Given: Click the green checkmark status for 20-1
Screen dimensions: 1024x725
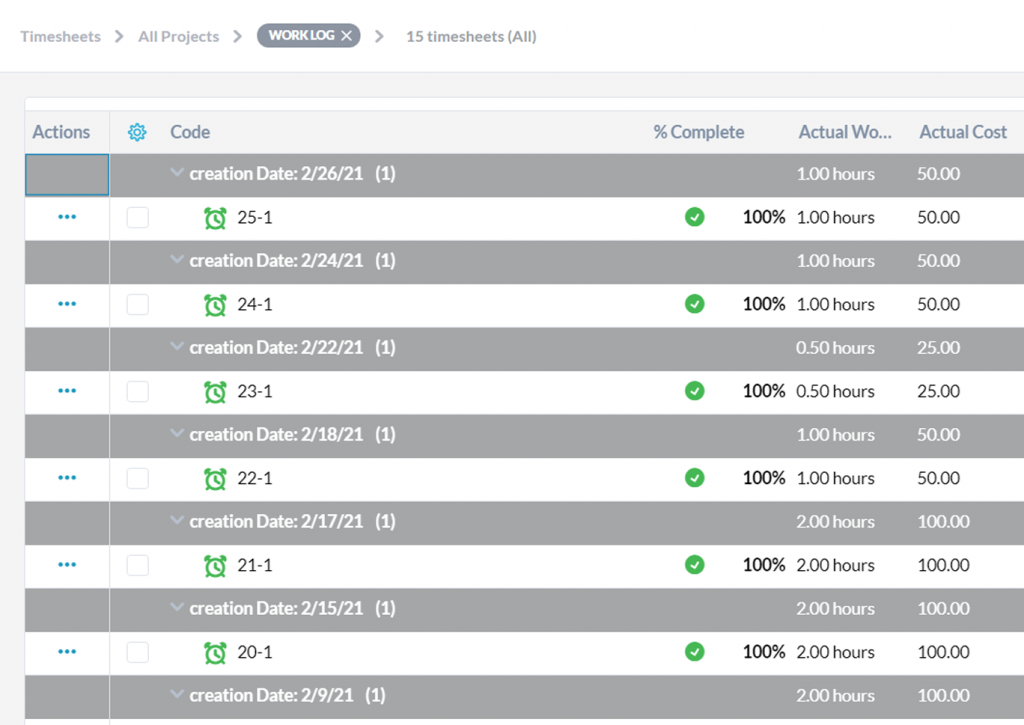Looking at the screenshot, I should click(x=694, y=652).
